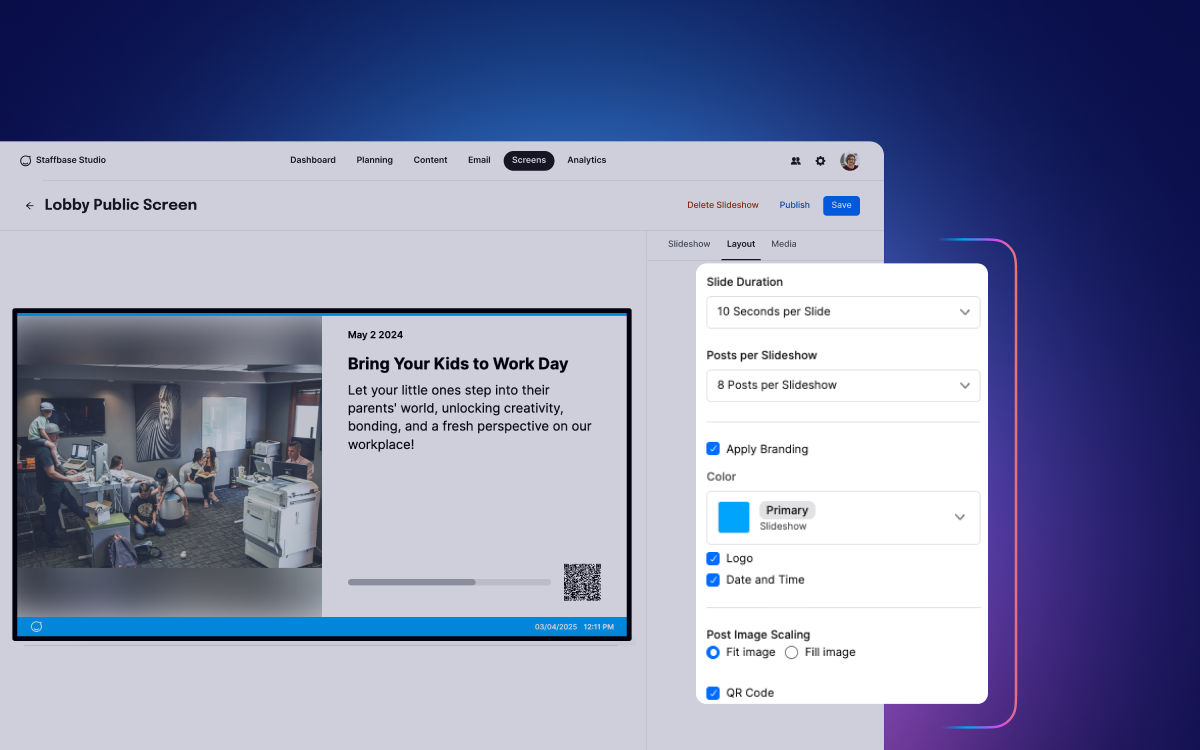Screen dimensions: 1200x750
Task: Select the Layout tab
Action: tap(741, 244)
